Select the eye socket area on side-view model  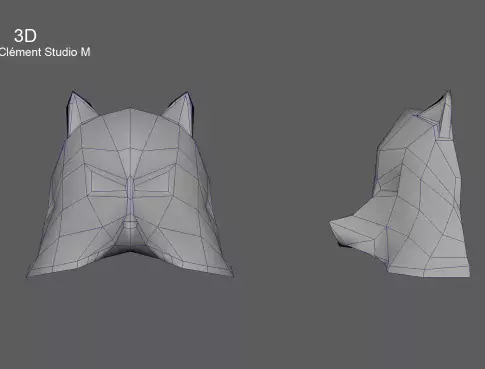click(x=387, y=184)
